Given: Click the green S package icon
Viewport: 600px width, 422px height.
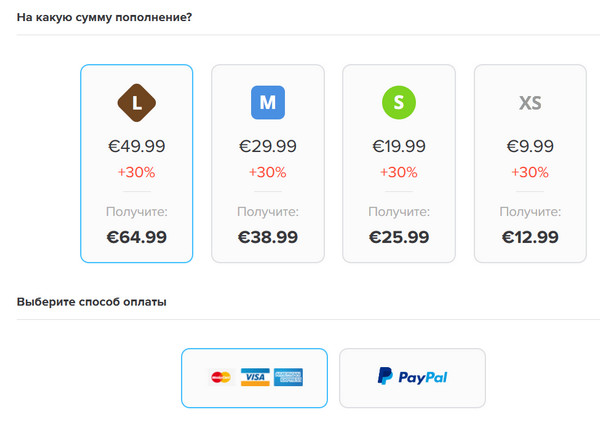Looking at the screenshot, I should [x=399, y=102].
